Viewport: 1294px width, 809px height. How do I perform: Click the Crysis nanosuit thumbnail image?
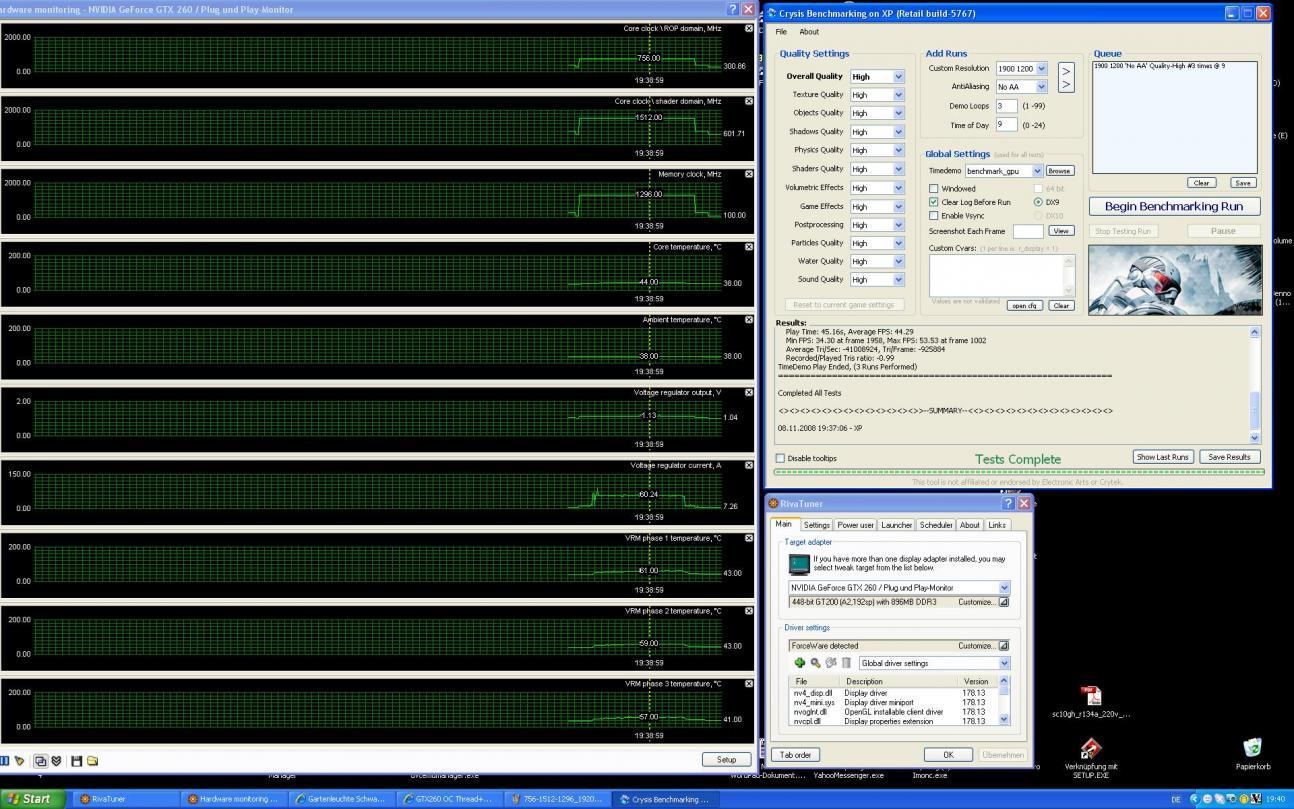[x=1175, y=279]
